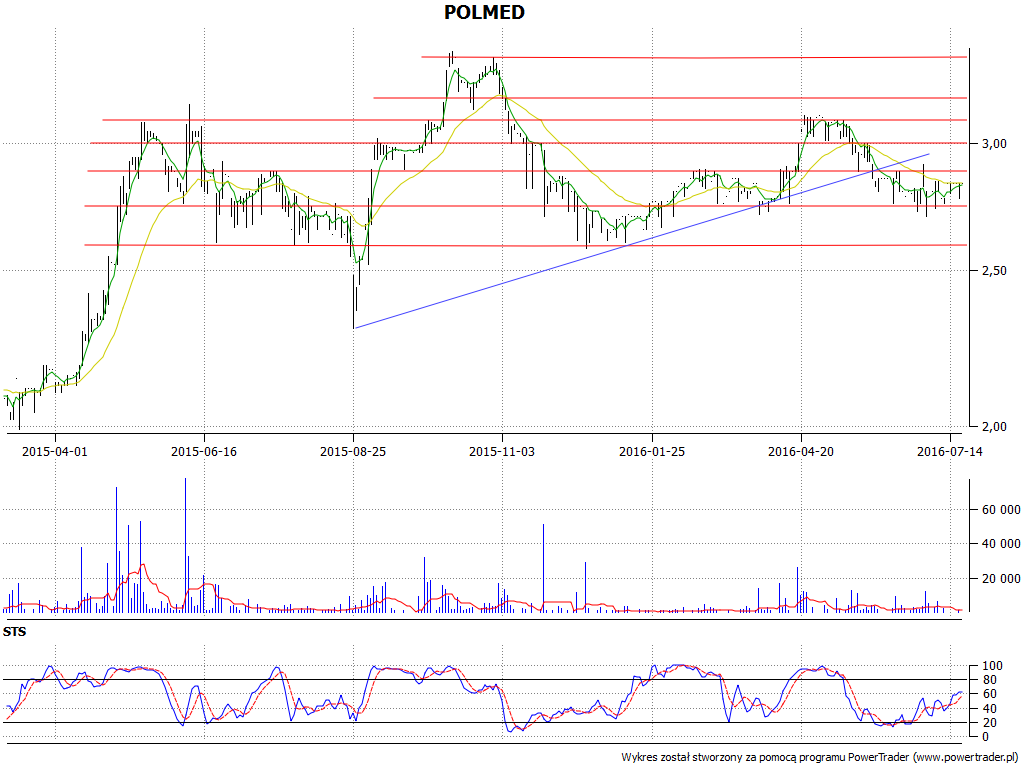Click the 40 000 volume axis label
The height and width of the screenshot is (768, 1024).
point(1001,544)
